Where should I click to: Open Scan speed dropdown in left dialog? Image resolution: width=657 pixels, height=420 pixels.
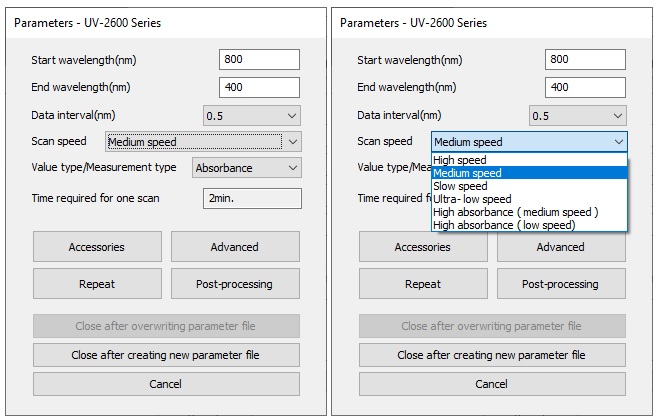pos(203,142)
